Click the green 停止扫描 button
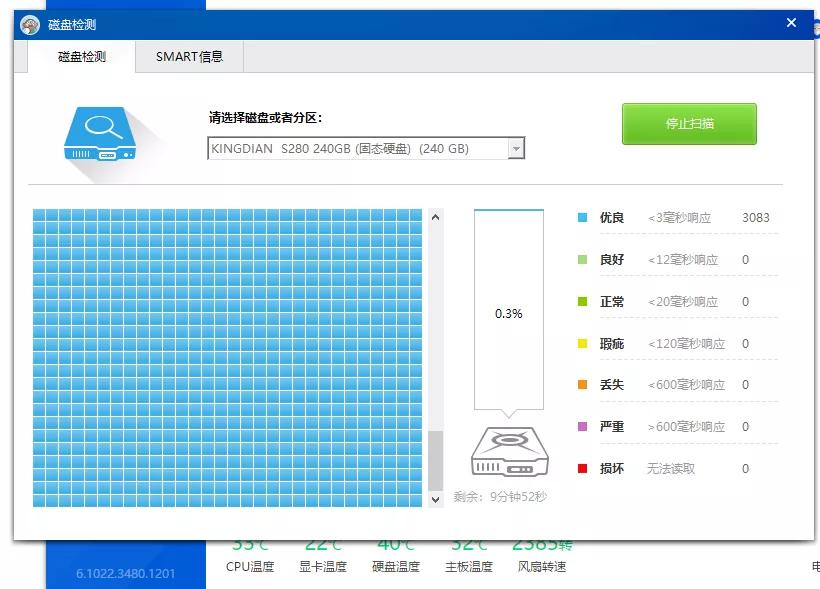This screenshot has width=820, height=589. click(x=689, y=123)
